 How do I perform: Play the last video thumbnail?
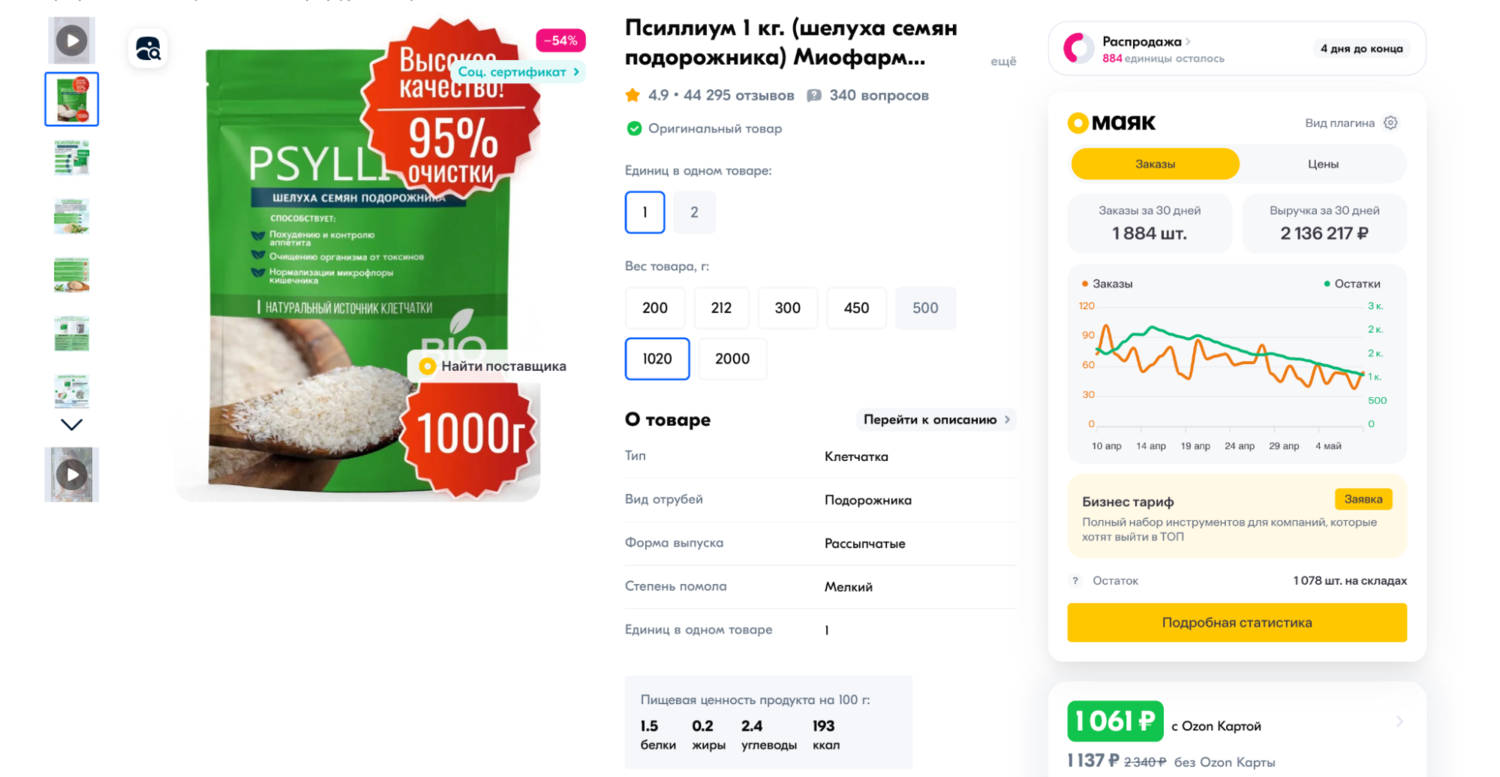click(x=71, y=474)
